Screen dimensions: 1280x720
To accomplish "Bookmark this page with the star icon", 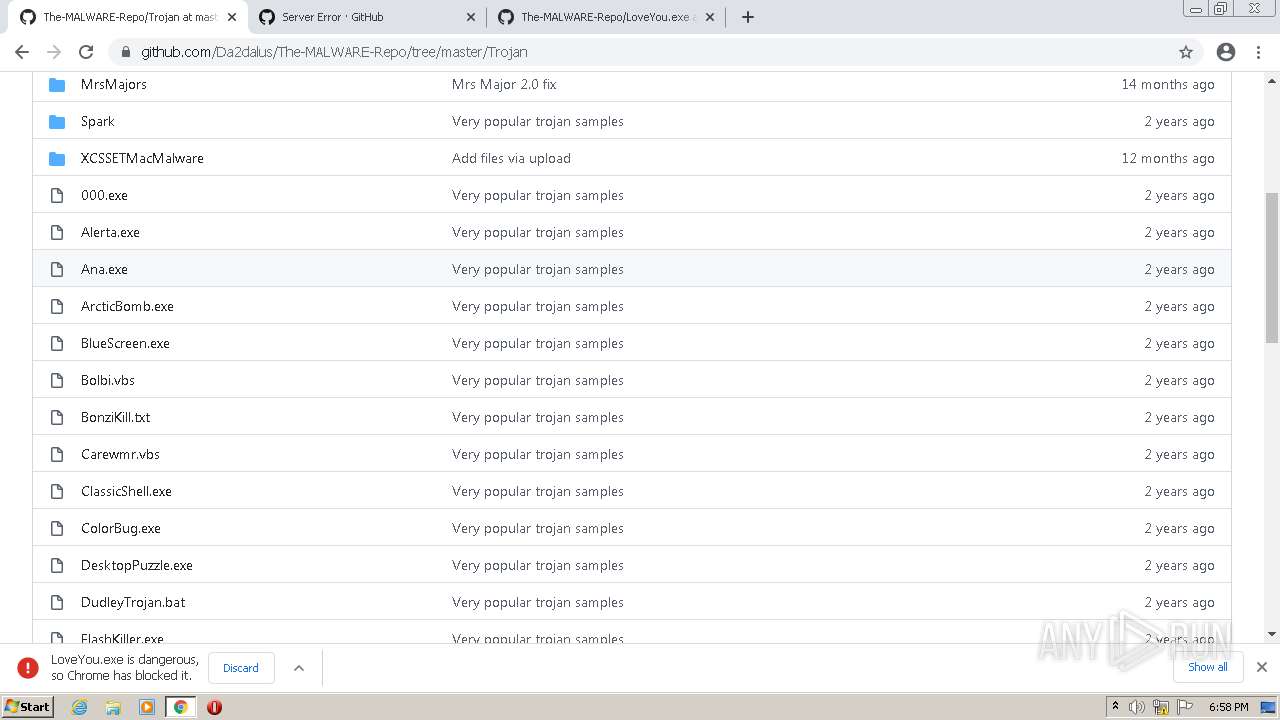I will [1186, 52].
